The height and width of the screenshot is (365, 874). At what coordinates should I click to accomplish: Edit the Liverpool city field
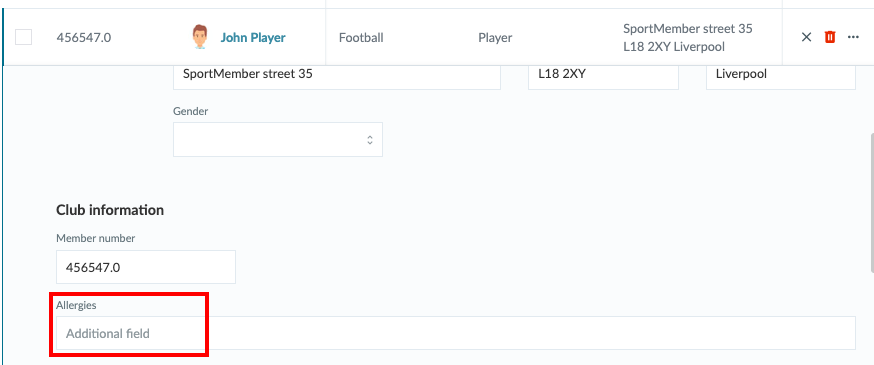780,75
